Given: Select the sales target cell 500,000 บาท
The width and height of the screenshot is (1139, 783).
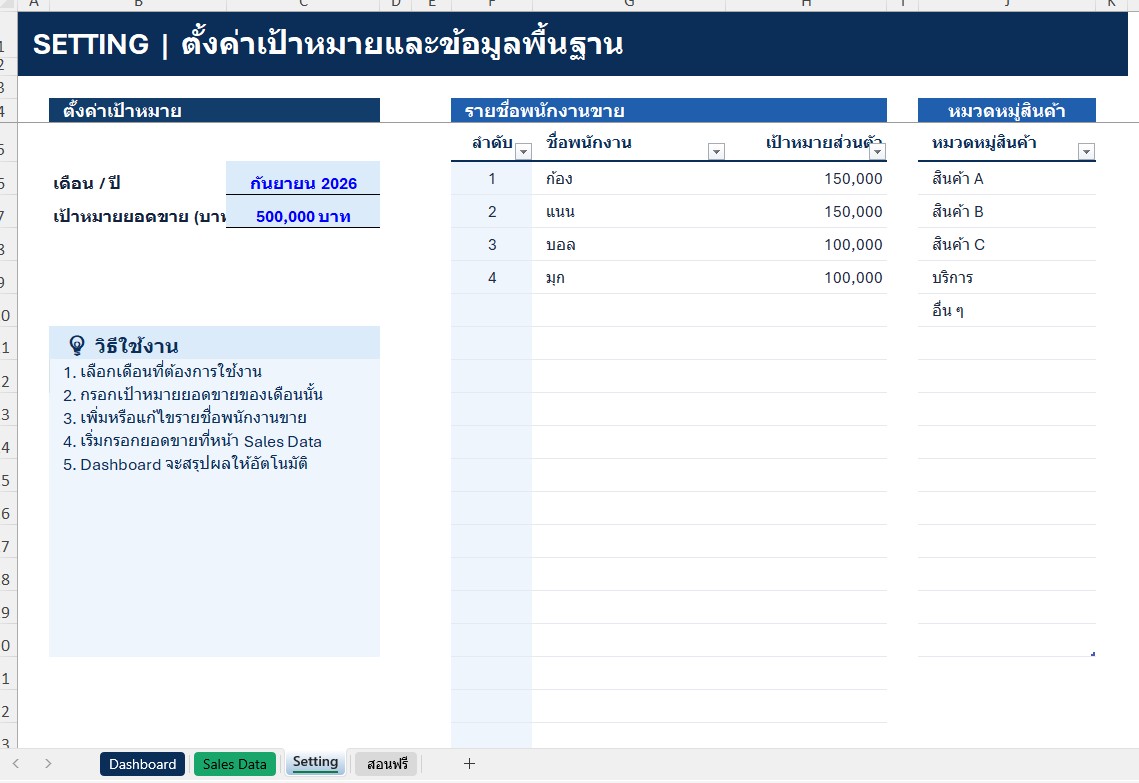Looking at the screenshot, I should point(303,212).
